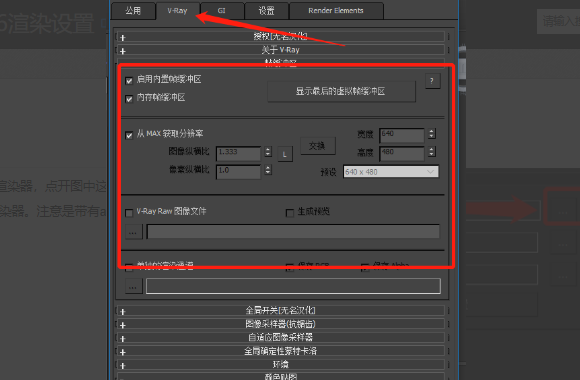Image resolution: width=580 pixels, height=380 pixels.
Task: Click the 宽度 640 field
Action: [x=402, y=135]
